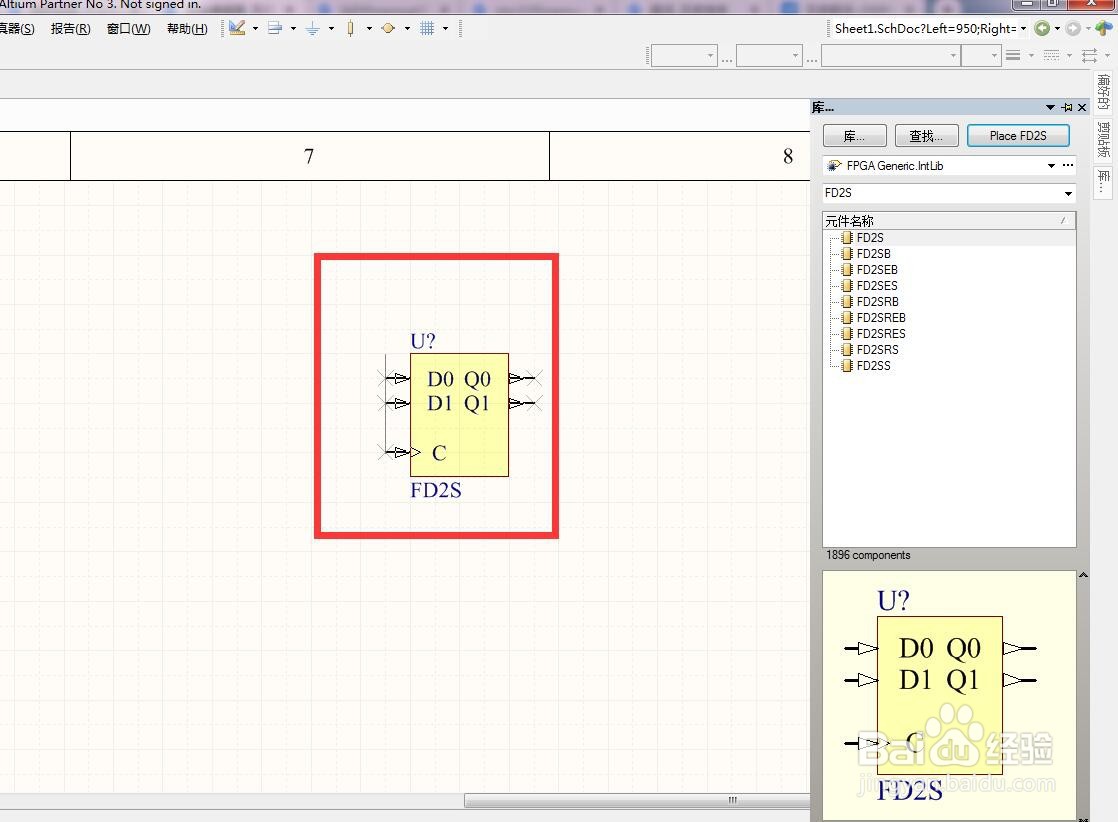Open the address bar history dropdown
This screenshot has height=822, width=1118.
1023,29
